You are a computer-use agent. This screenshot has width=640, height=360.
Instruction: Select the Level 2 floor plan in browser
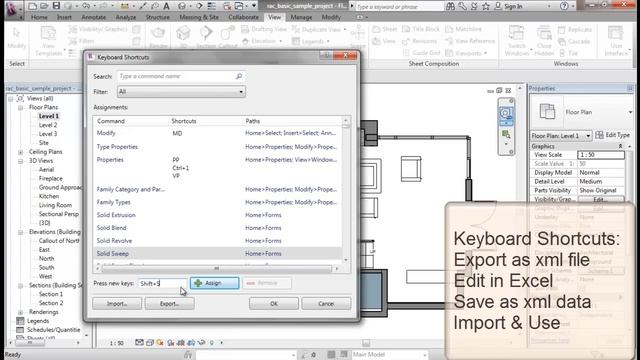click(48, 125)
